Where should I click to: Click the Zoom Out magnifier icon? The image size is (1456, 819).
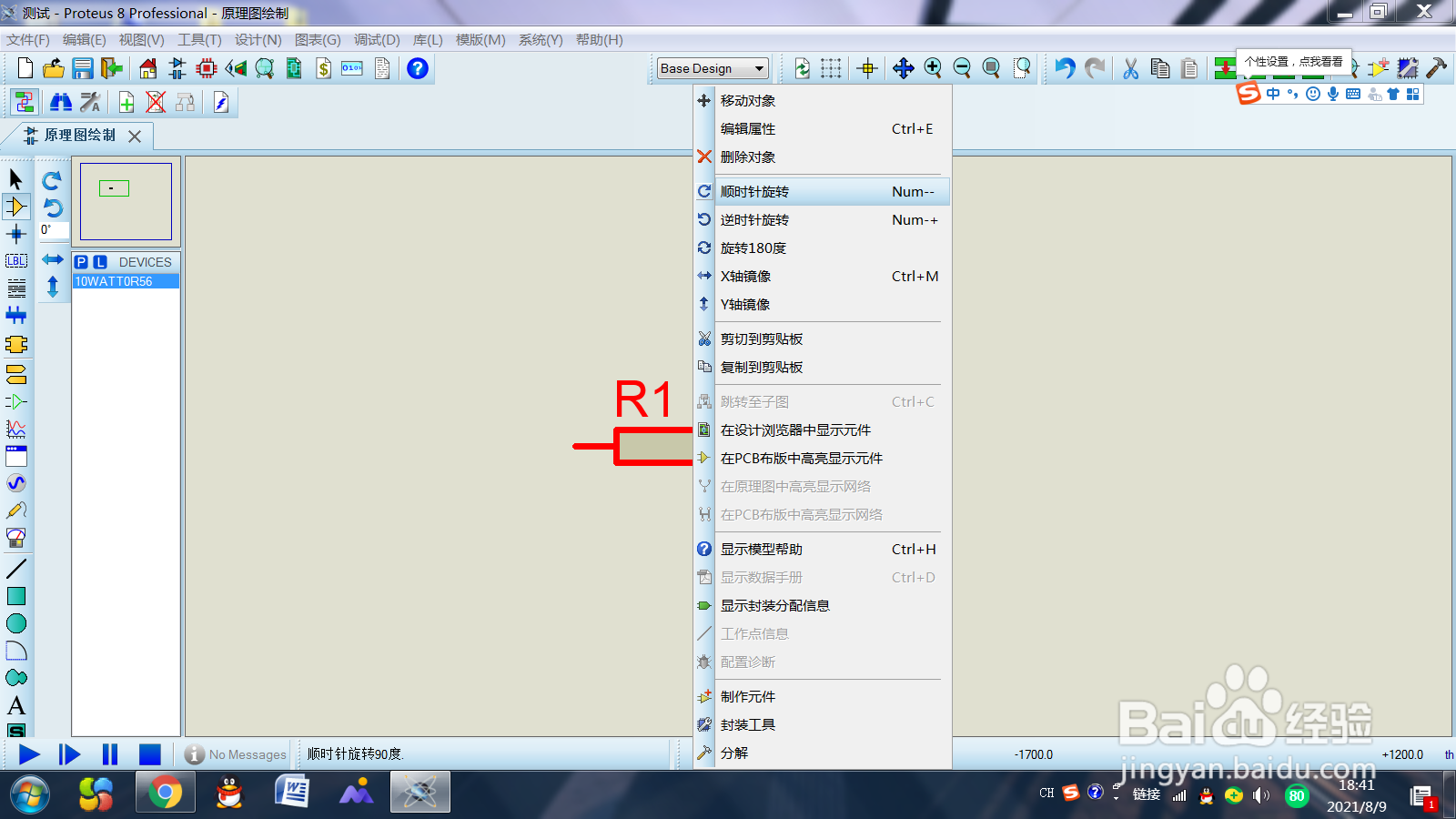[x=962, y=68]
